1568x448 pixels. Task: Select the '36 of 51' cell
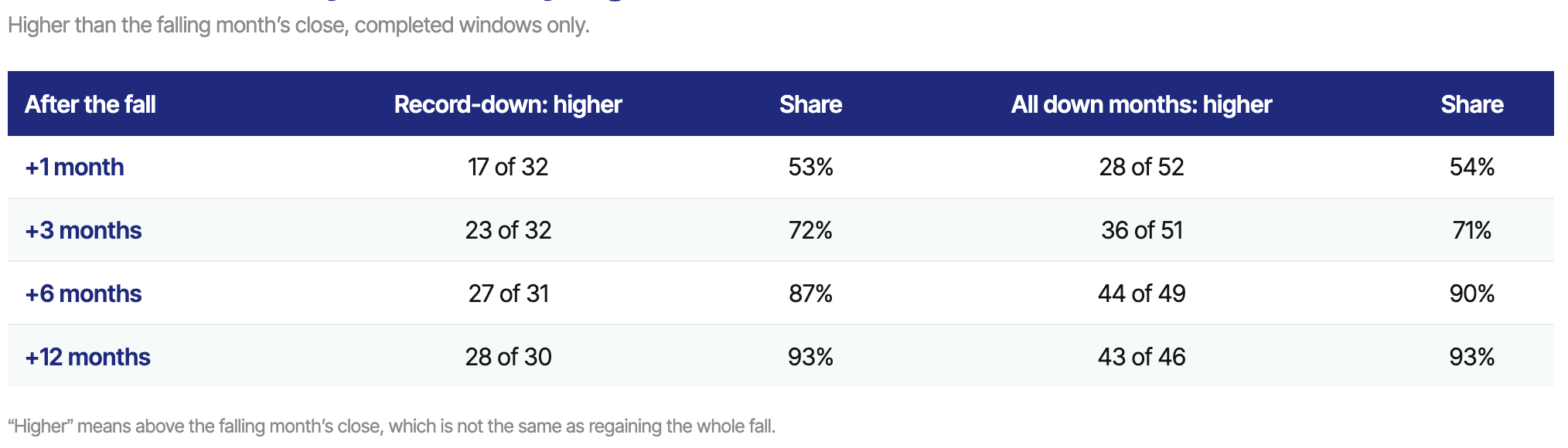point(1141,230)
